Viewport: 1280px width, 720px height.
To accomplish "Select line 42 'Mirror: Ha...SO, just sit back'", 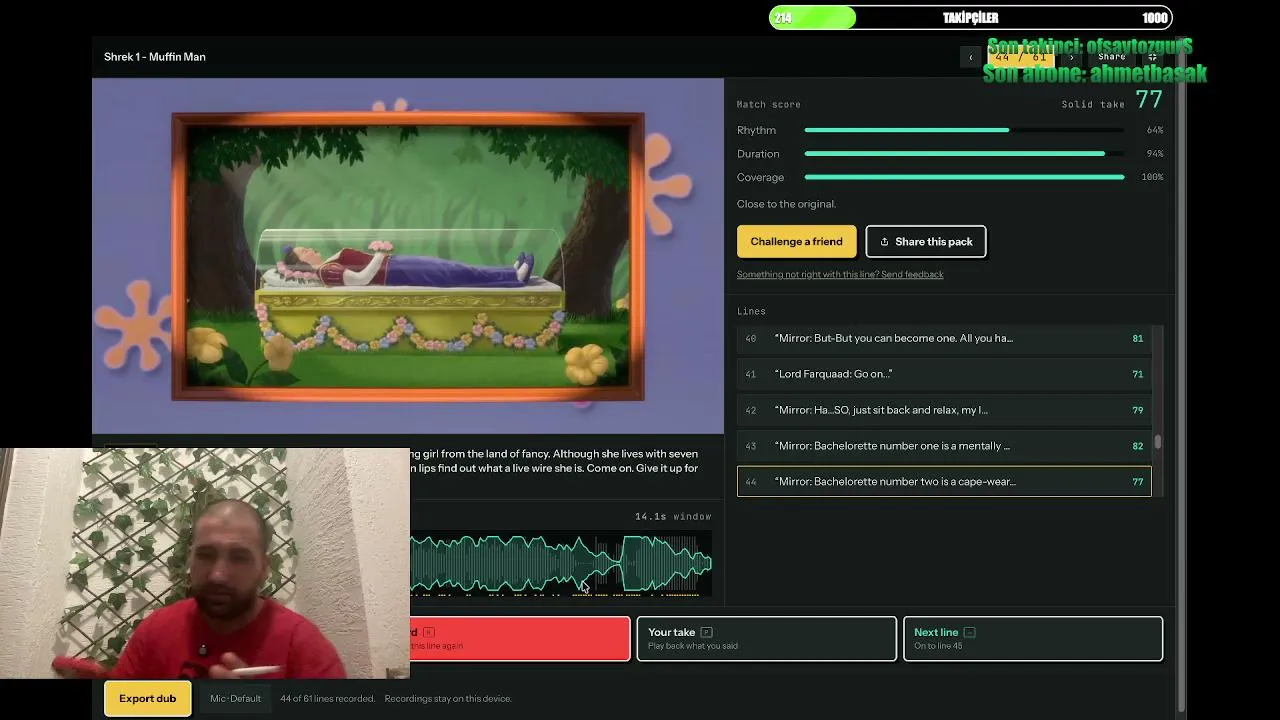I will coord(944,410).
